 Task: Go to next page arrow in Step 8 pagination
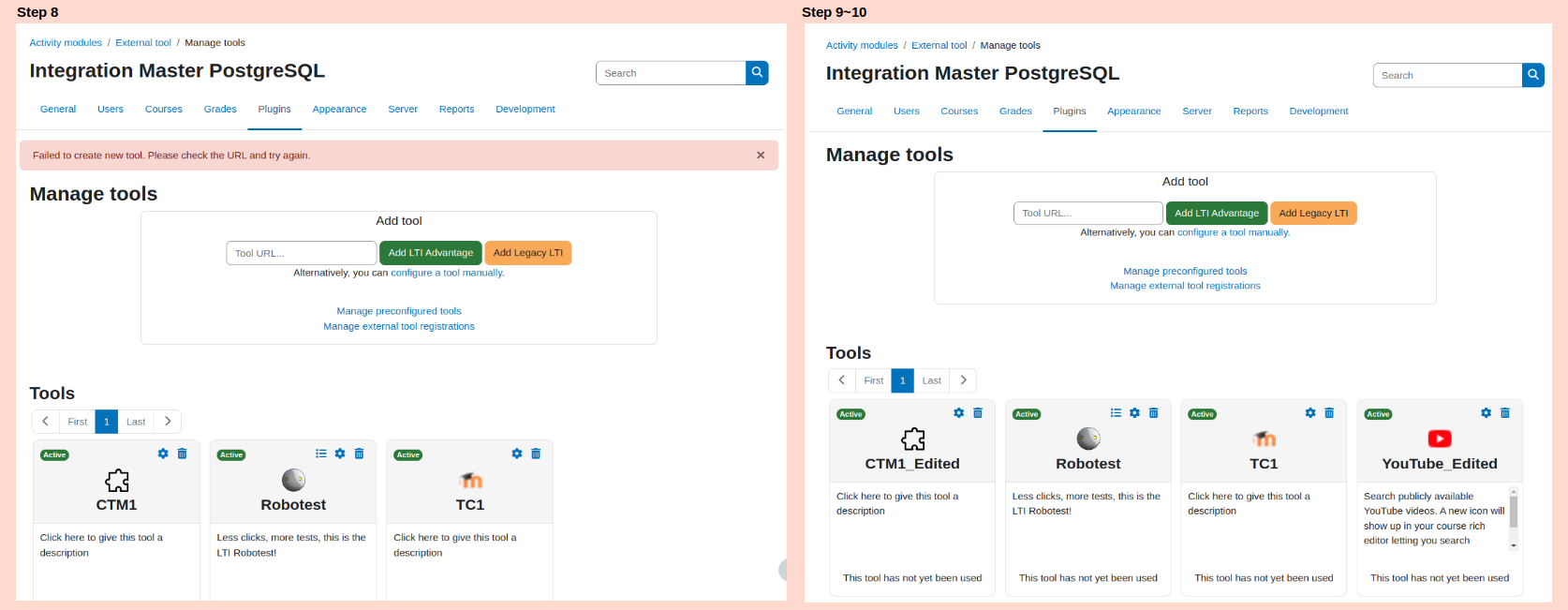pos(168,422)
